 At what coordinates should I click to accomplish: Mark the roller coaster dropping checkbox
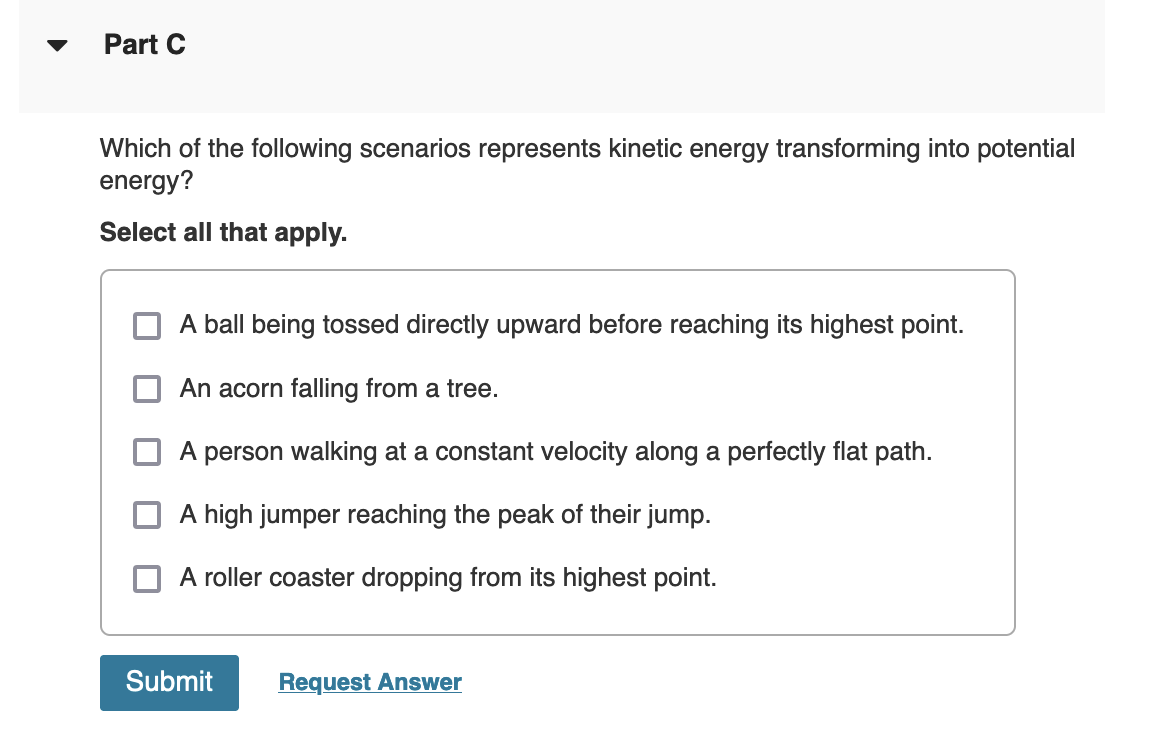click(147, 579)
